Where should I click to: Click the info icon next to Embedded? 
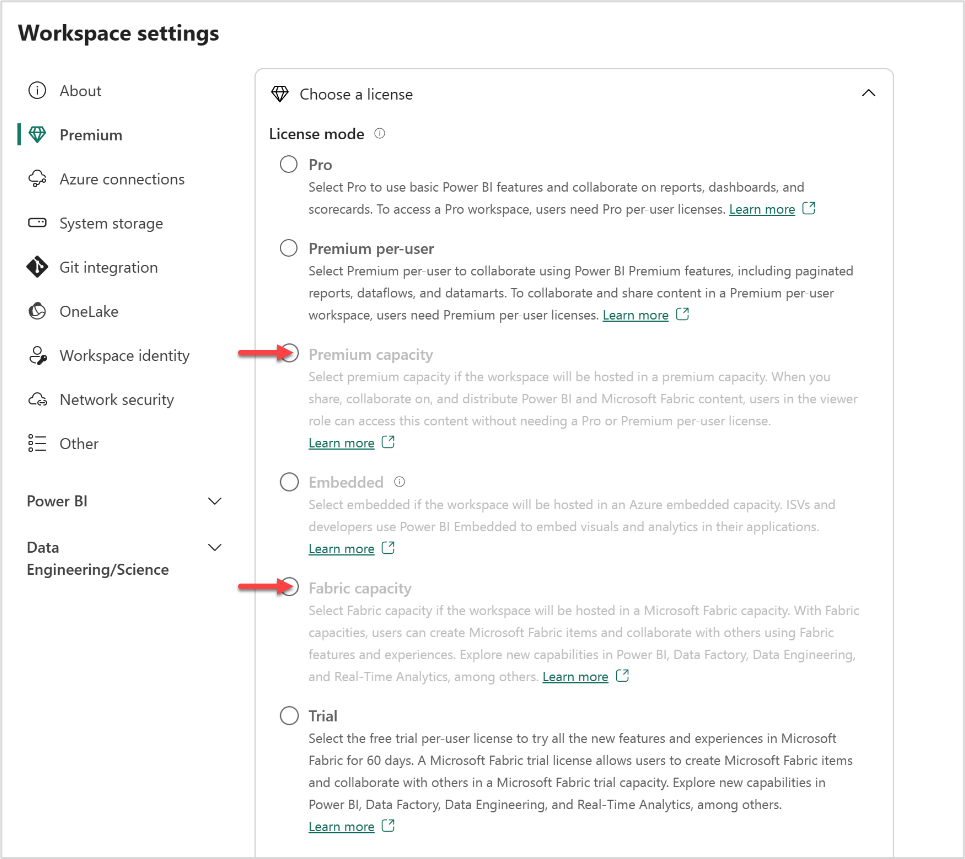[400, 482]
